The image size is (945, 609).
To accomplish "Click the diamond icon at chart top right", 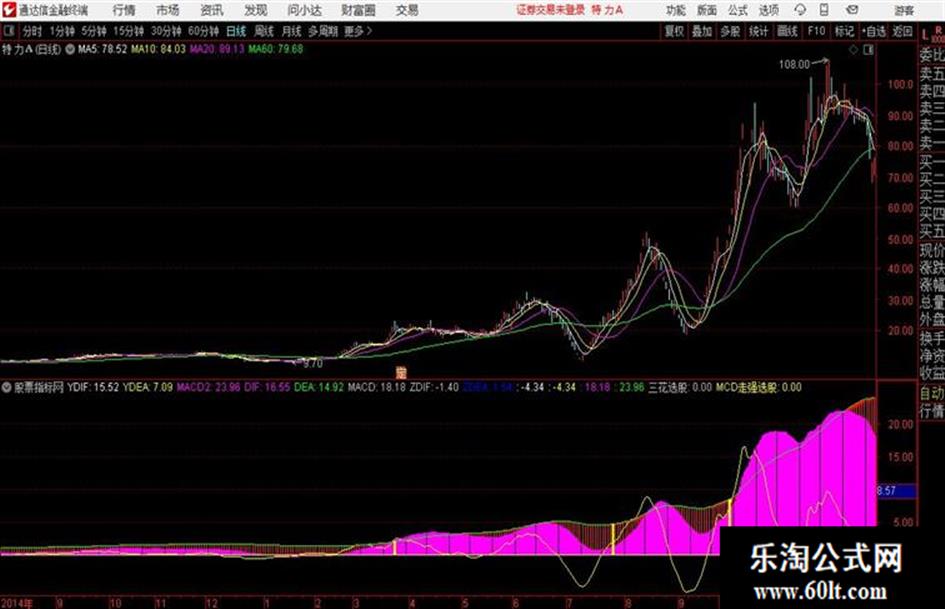I will pyautogui.click(x=853, y=50).
